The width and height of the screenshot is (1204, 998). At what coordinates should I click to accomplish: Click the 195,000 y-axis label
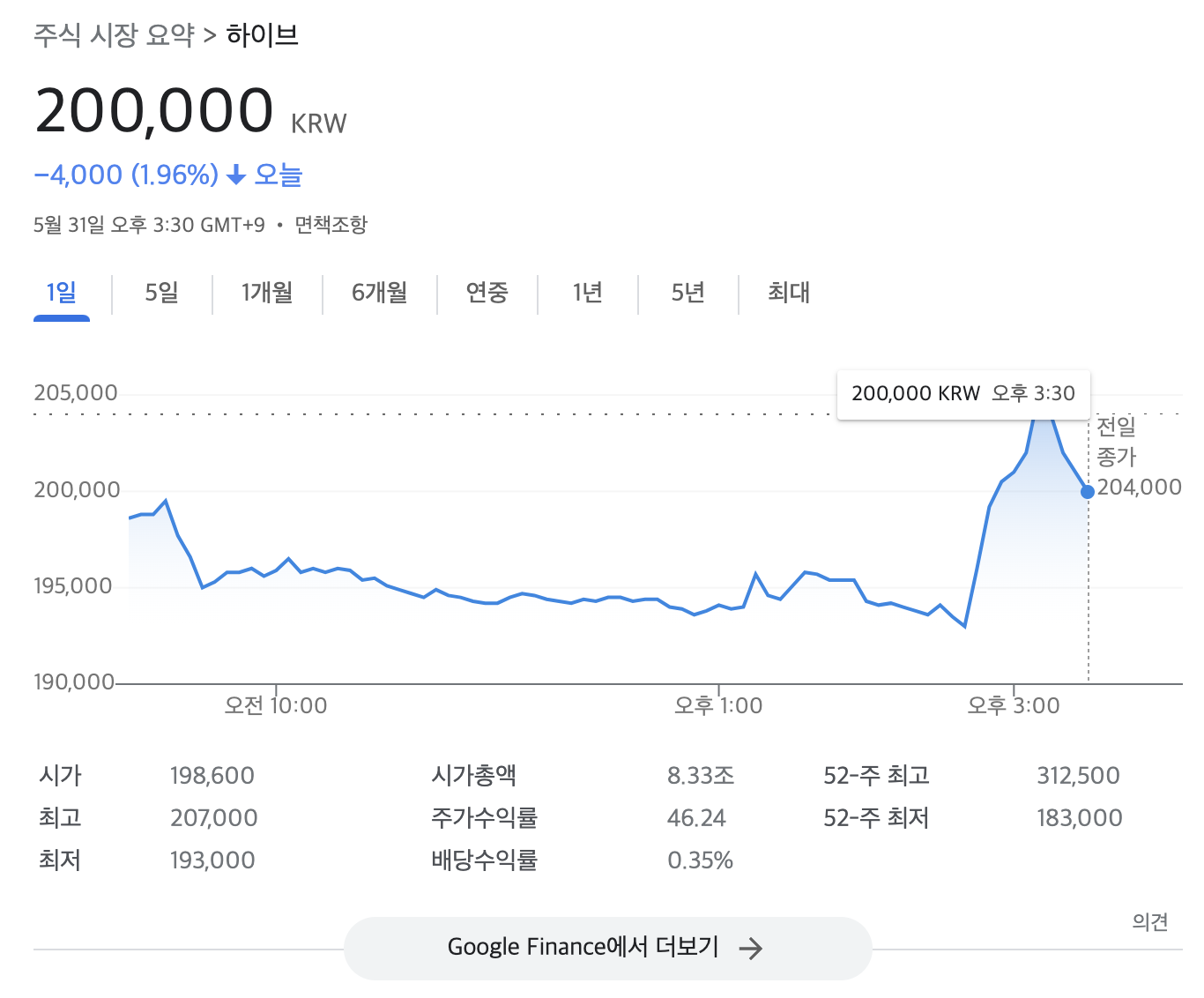point(73,586)
